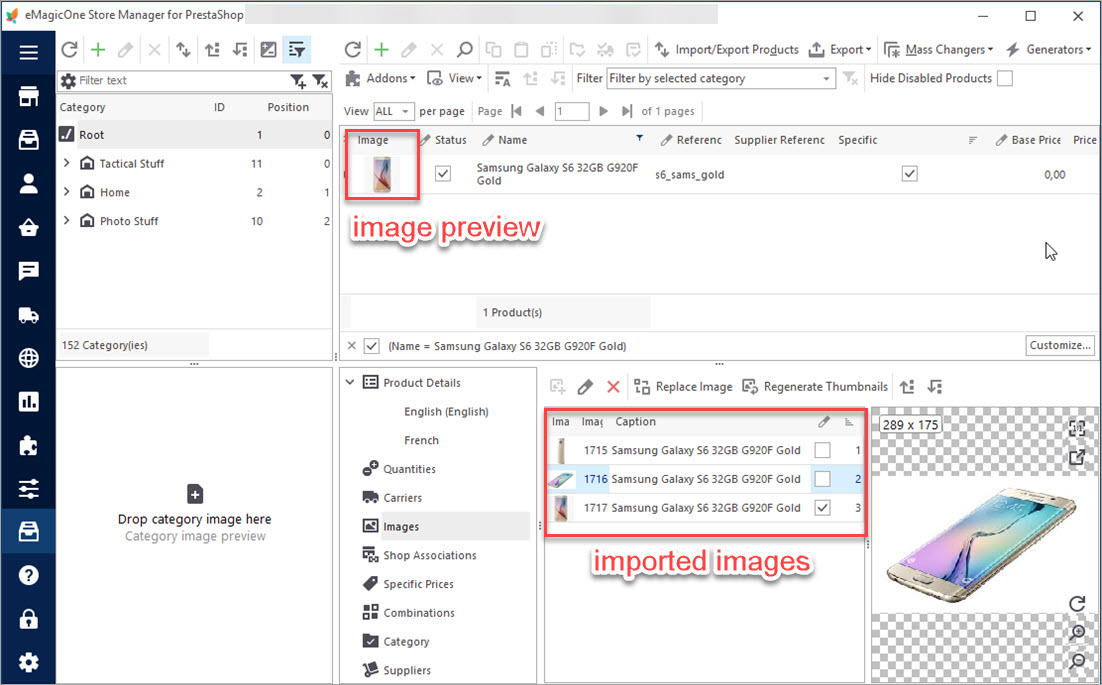The width and height of the screenshot is (1102, 685).
Task: Edit selected image with pencil icon
Action: 585,386
